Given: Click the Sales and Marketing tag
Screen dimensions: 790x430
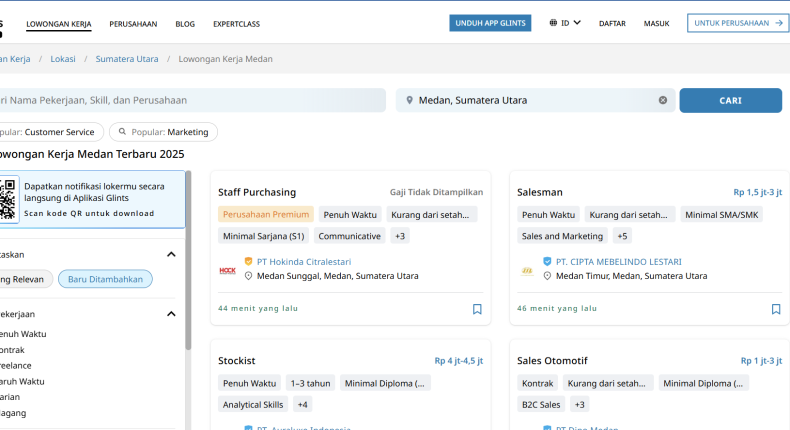Looking at the screenshot, I should [562, 236].
